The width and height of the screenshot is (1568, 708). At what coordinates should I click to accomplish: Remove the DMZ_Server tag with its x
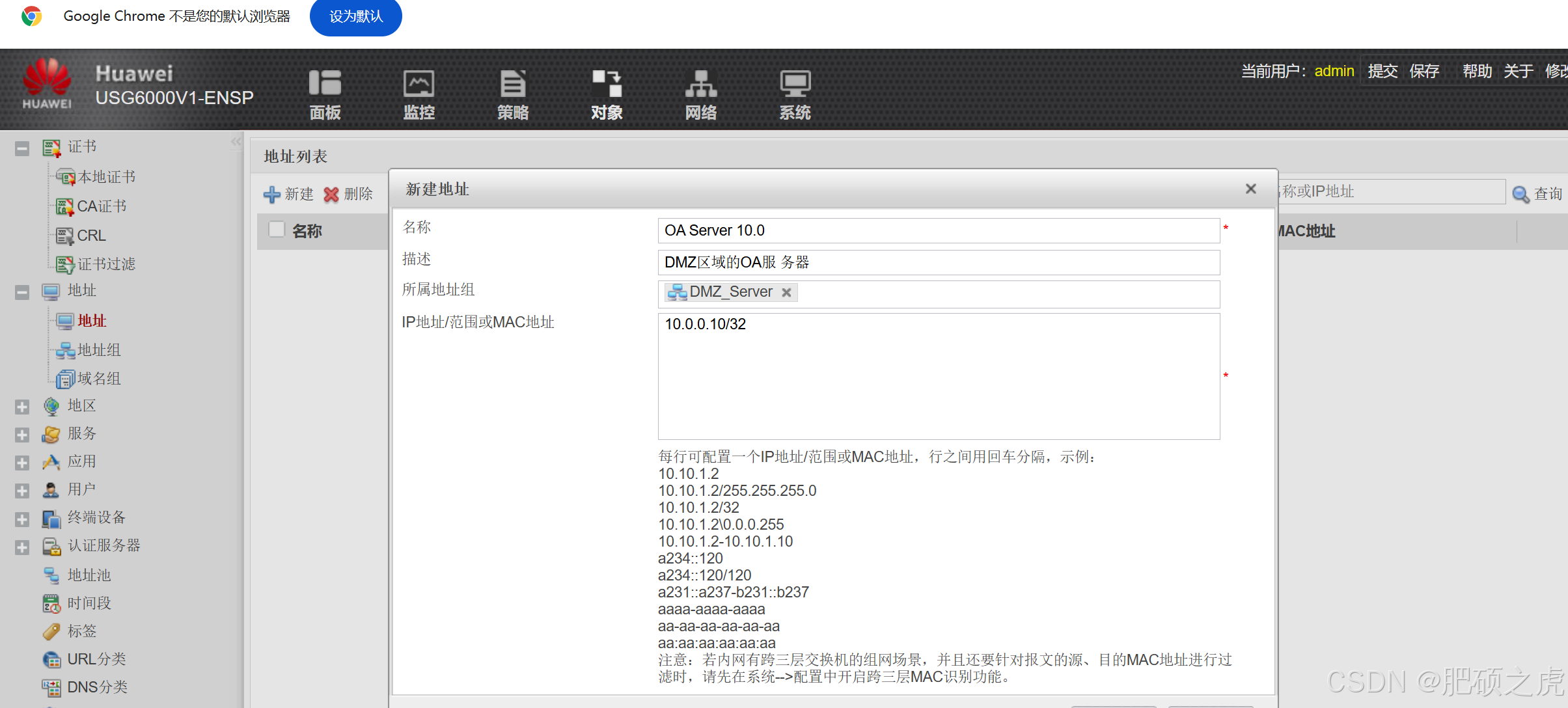click(x=786, y=293)
